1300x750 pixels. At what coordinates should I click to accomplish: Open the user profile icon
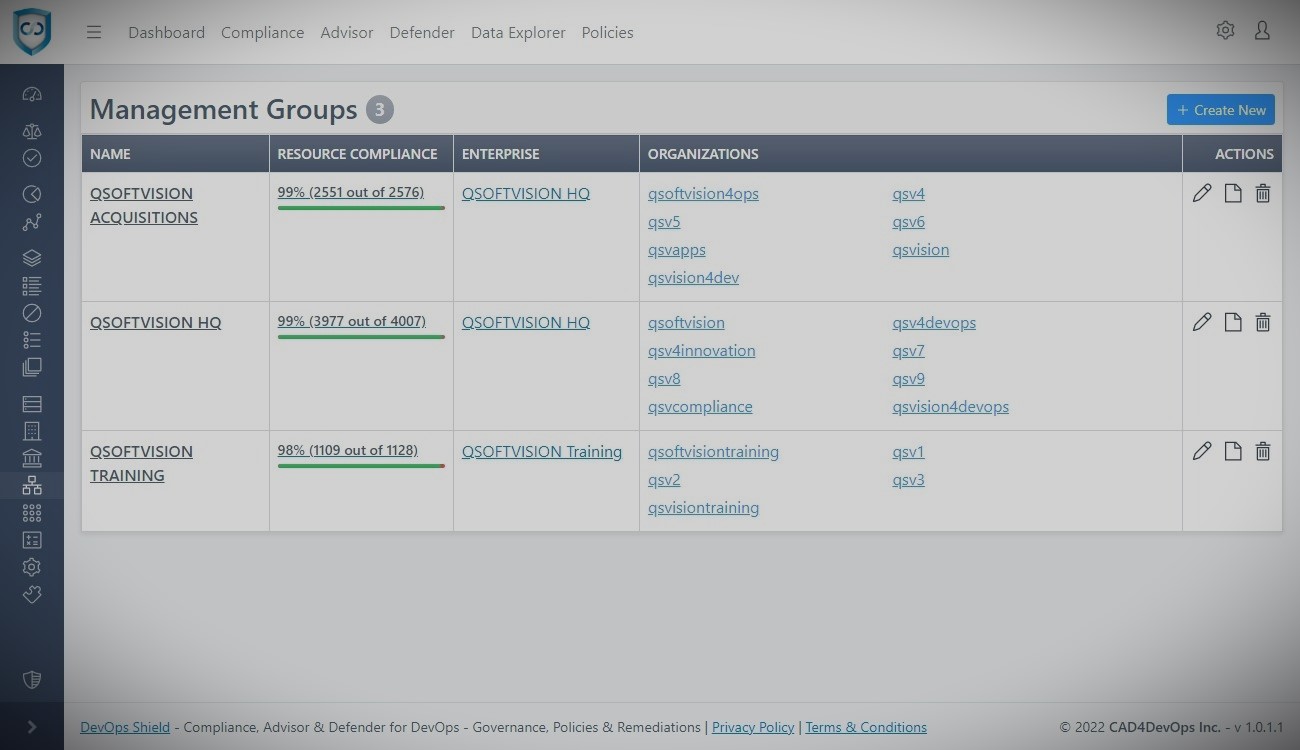tap(1262, 31)
